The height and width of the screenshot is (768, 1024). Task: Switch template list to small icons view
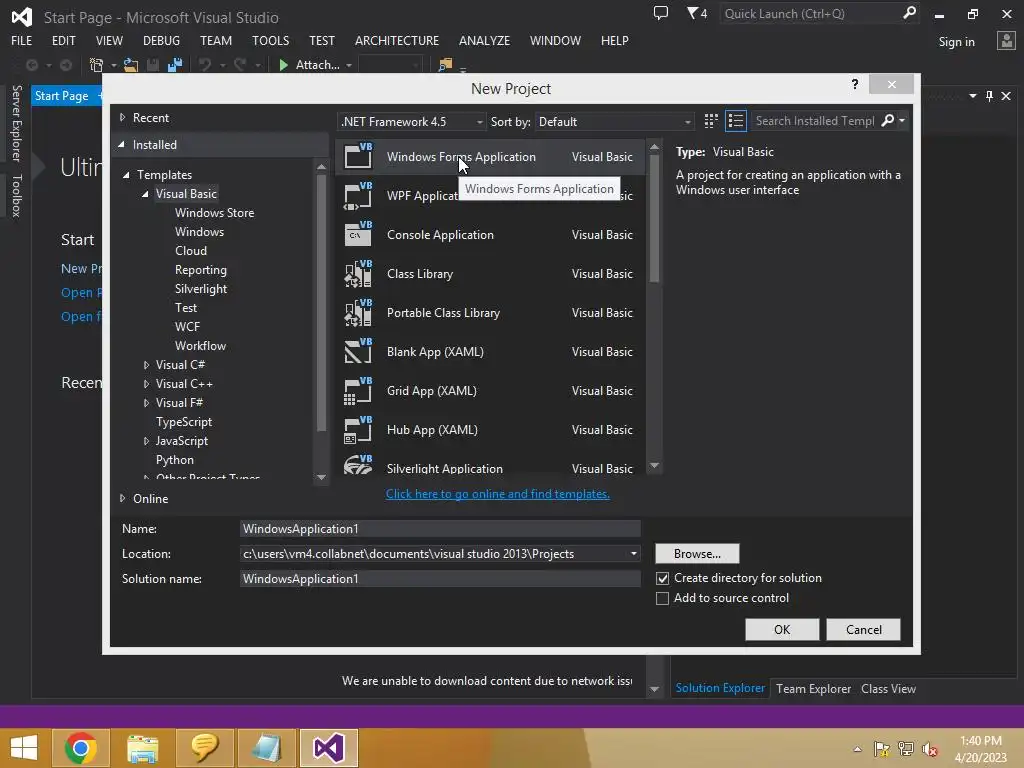pyautogui.click(x=711, y=121)
